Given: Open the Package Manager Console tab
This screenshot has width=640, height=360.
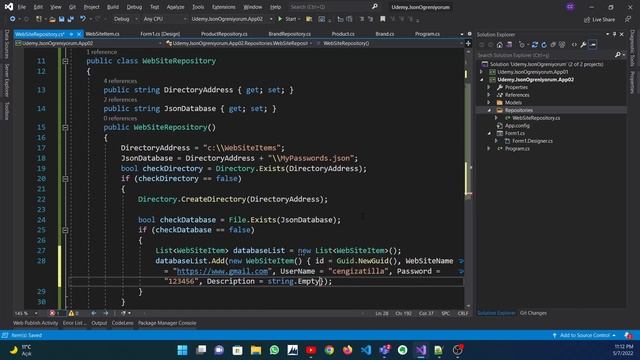Looking at the screenshot, I should click(x=167, y=323).
